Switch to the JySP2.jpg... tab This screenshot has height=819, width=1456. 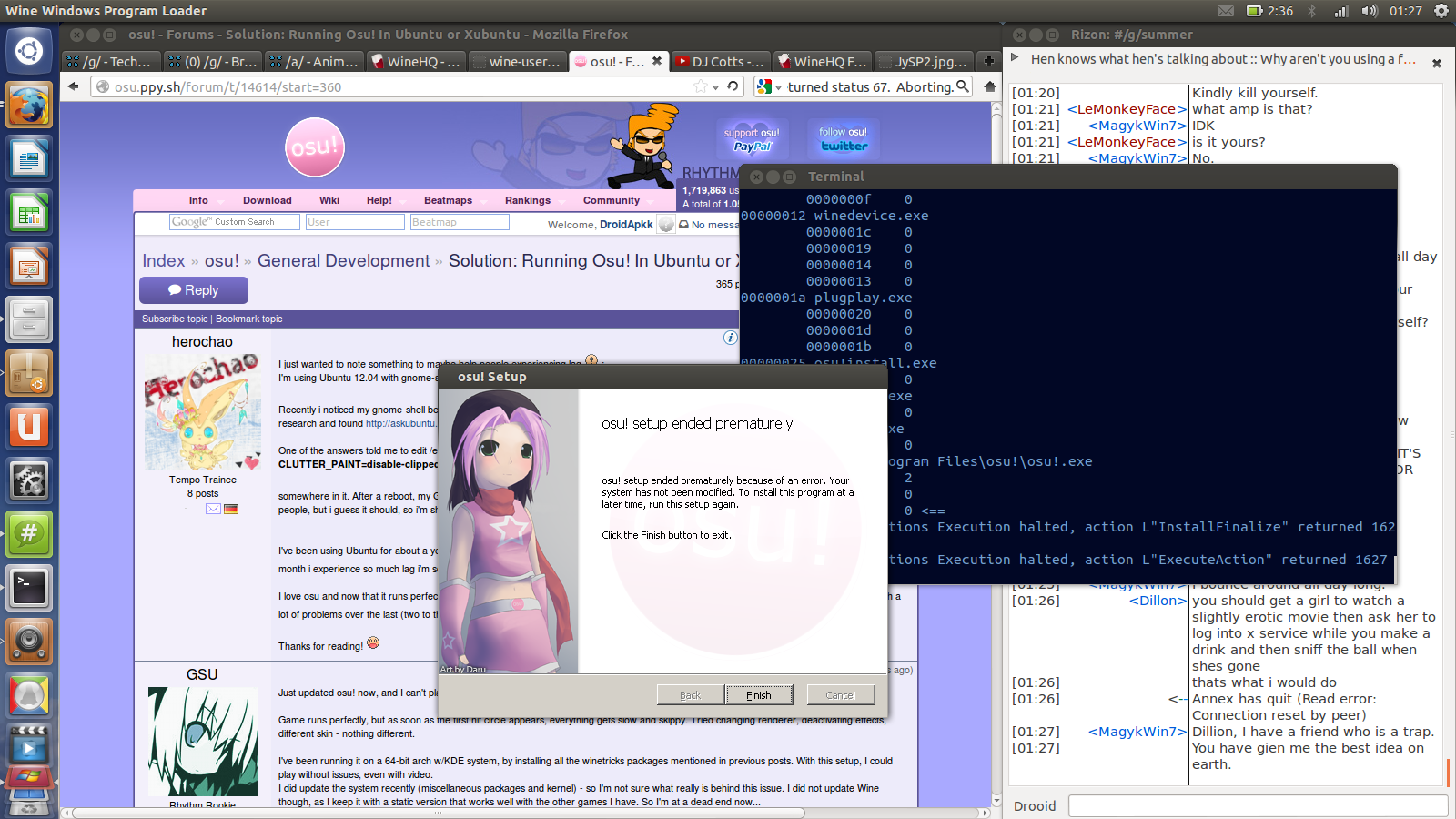(925, 61)
